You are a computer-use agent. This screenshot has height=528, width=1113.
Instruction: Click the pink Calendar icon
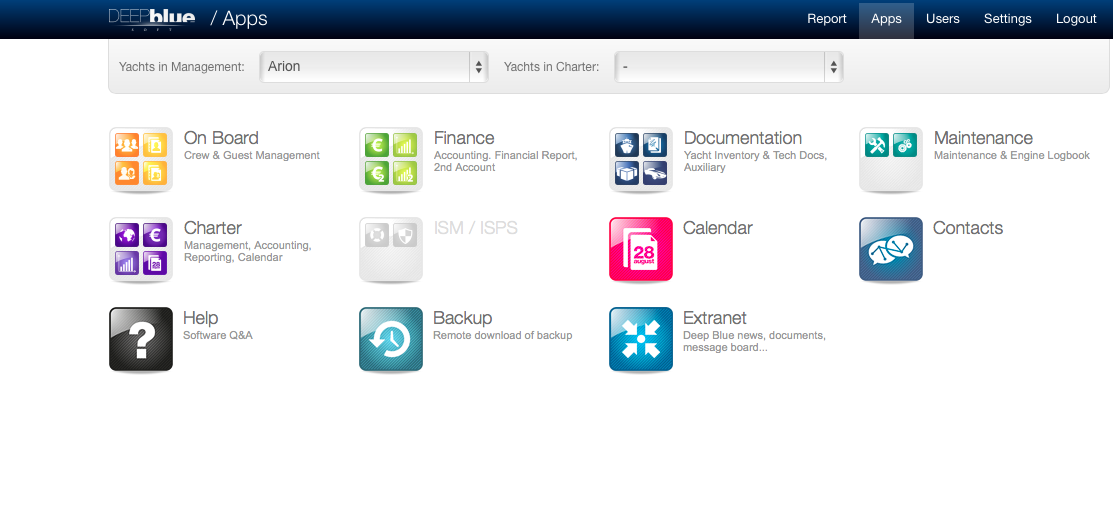[640, 249]
